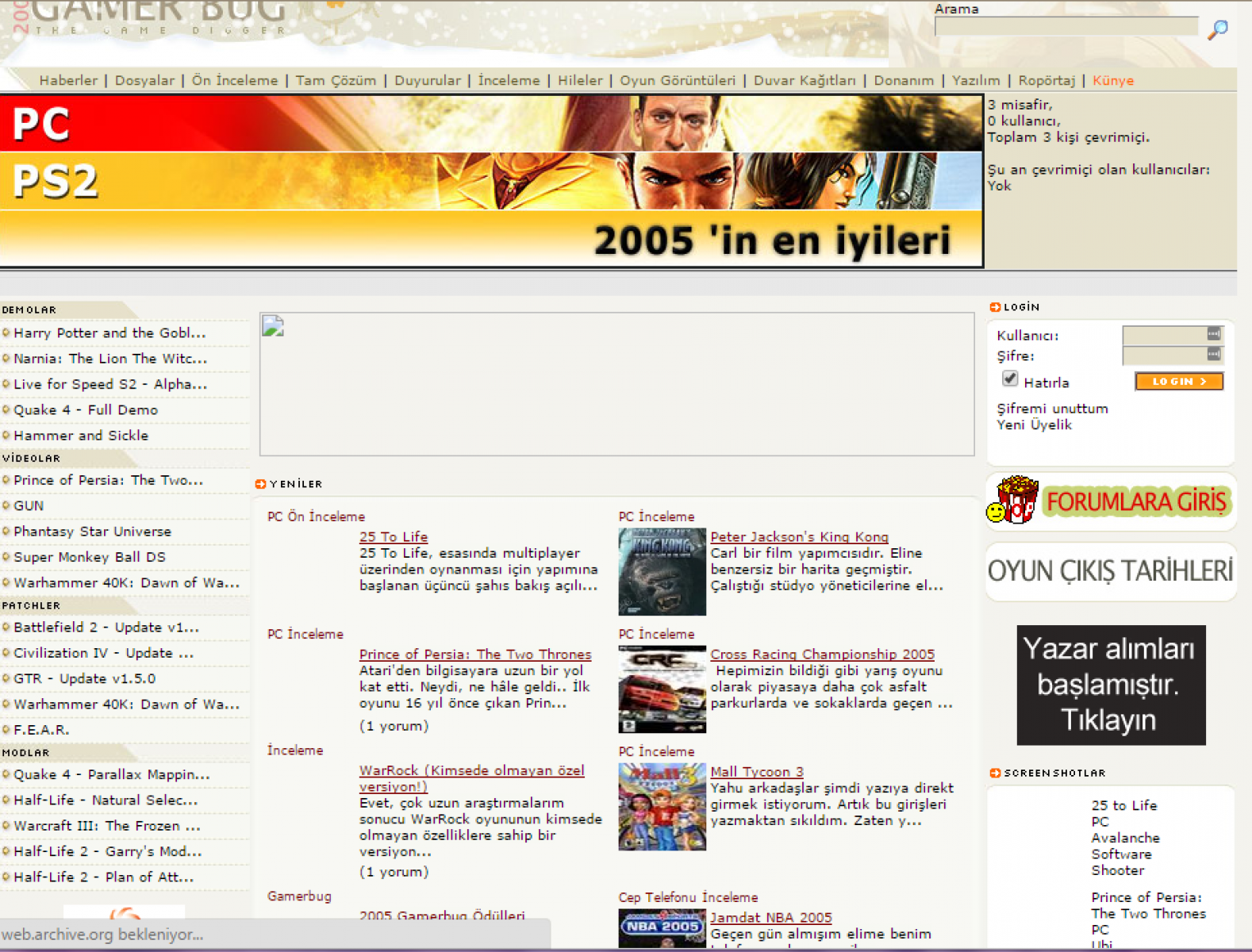Viewport: 1252px width, 952px height.
Task: Open the Haberler menu item
Action: [x=68, y=80]
